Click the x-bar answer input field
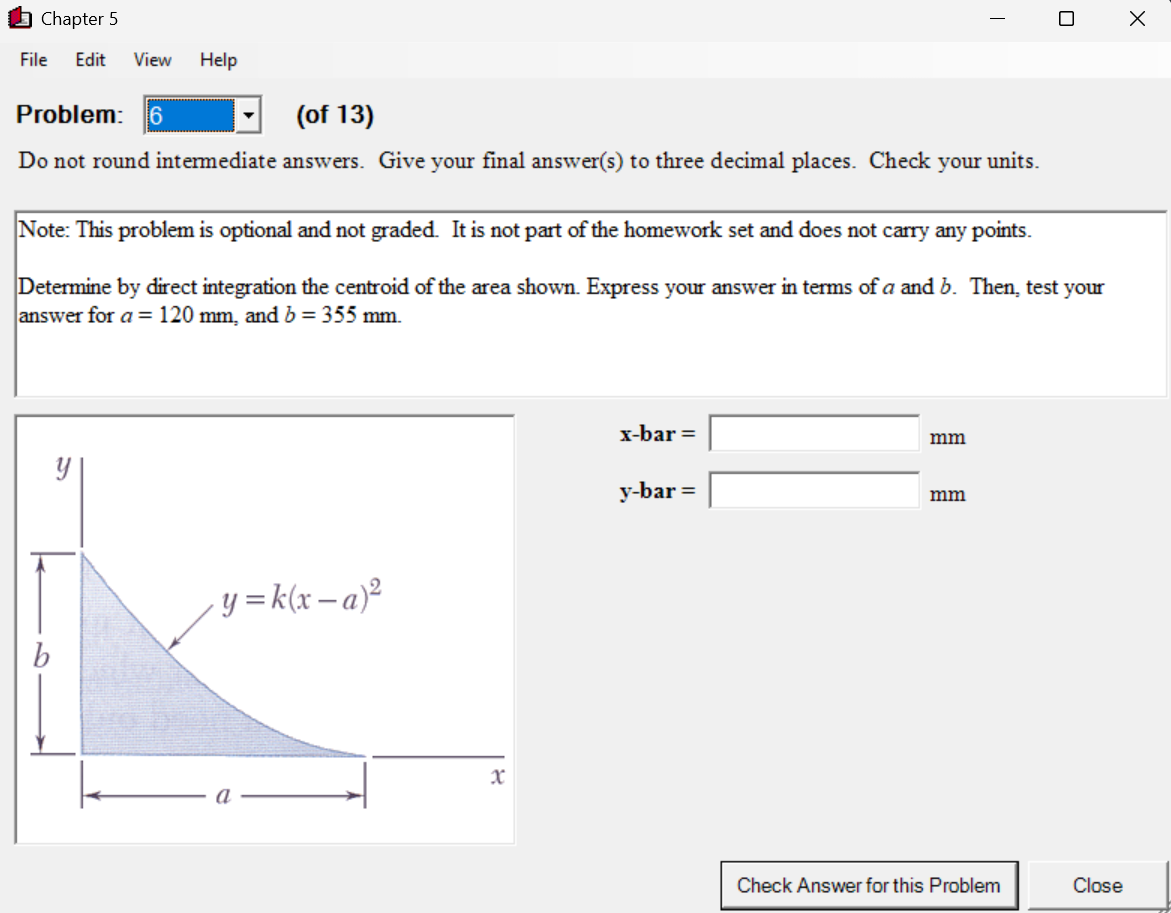Screen dimensions: 1171x913 [813, 432]
